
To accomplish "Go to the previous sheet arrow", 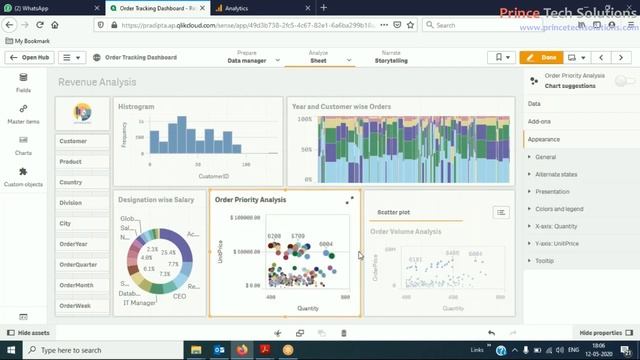I will click(x=601, y=58).
